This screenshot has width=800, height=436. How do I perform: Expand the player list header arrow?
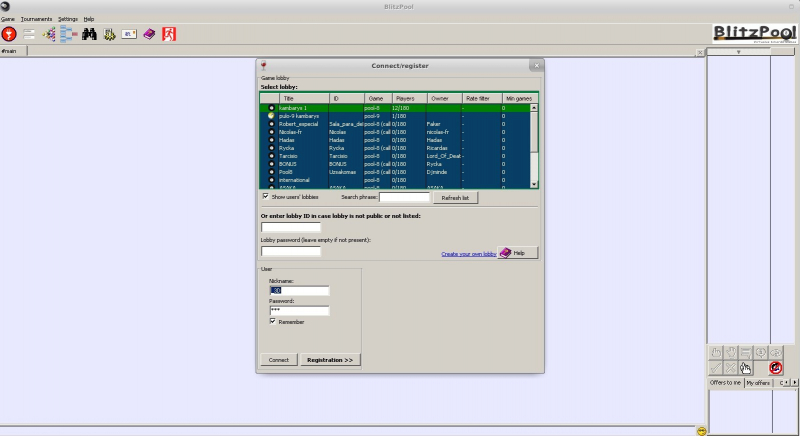738,52
